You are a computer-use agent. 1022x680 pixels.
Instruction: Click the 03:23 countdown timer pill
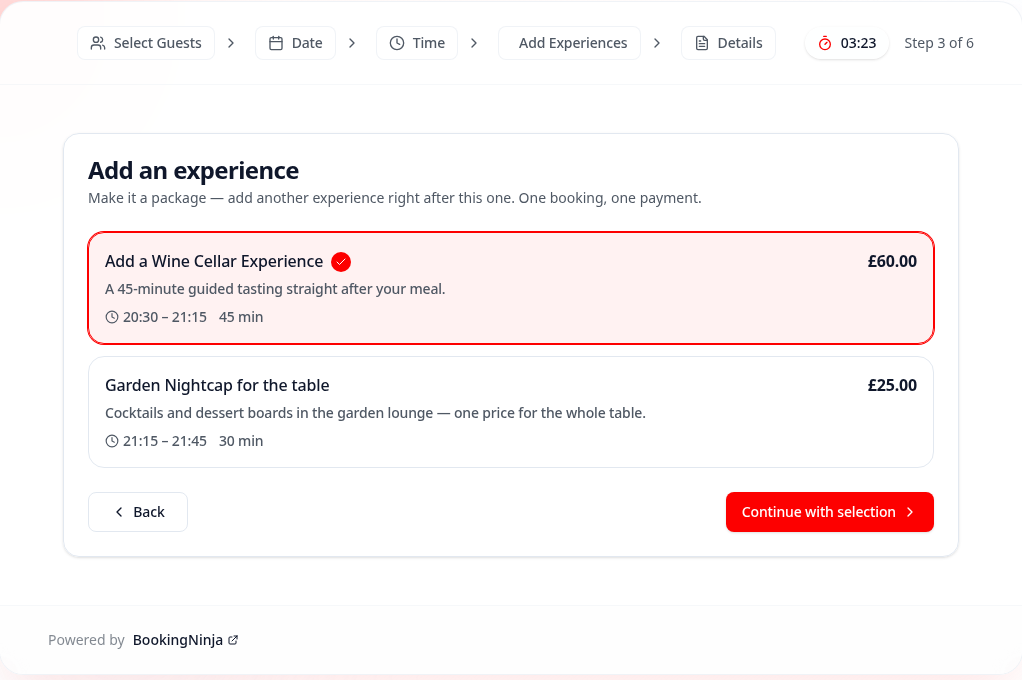pyautogui.click(x=847, y=43)
